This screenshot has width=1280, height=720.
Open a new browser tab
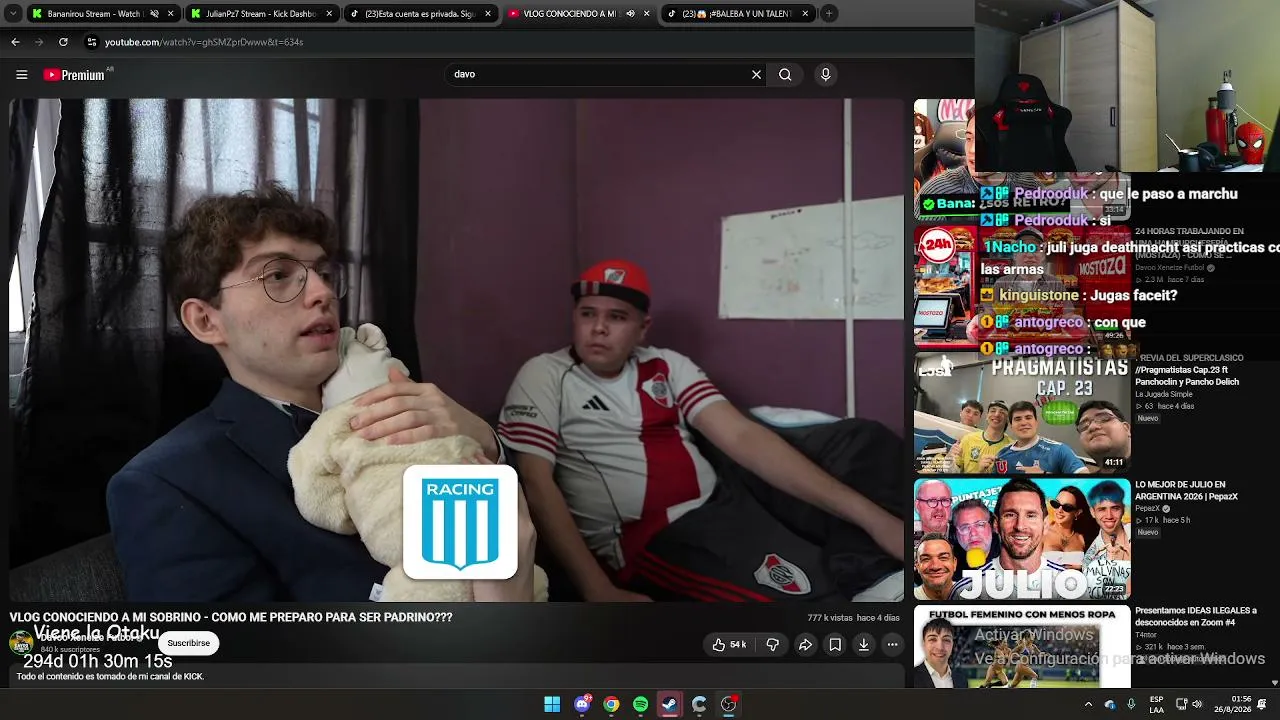[829, 14]
